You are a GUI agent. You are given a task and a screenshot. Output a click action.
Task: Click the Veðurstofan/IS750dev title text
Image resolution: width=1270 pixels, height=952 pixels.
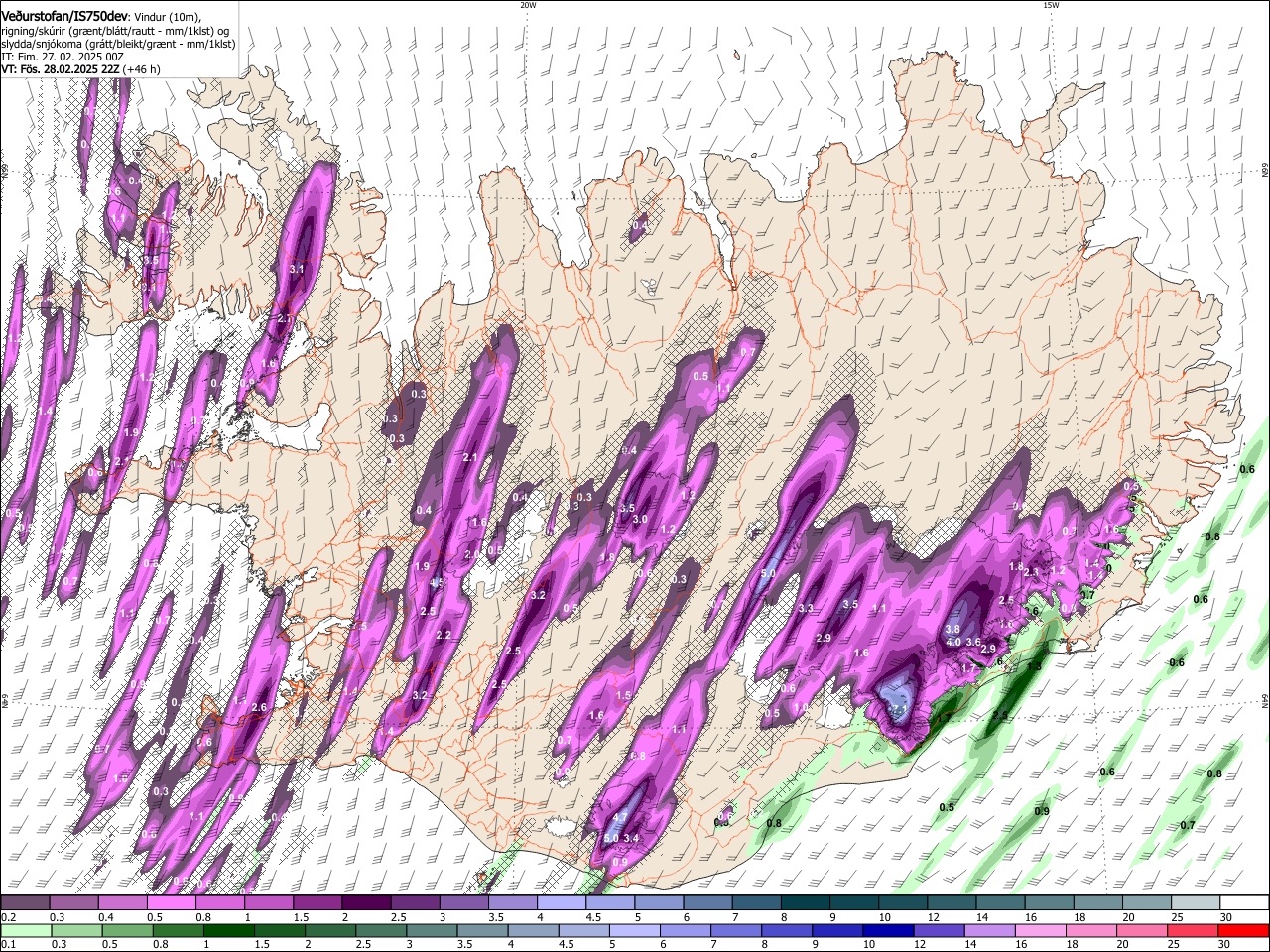(x=64, y=17)
